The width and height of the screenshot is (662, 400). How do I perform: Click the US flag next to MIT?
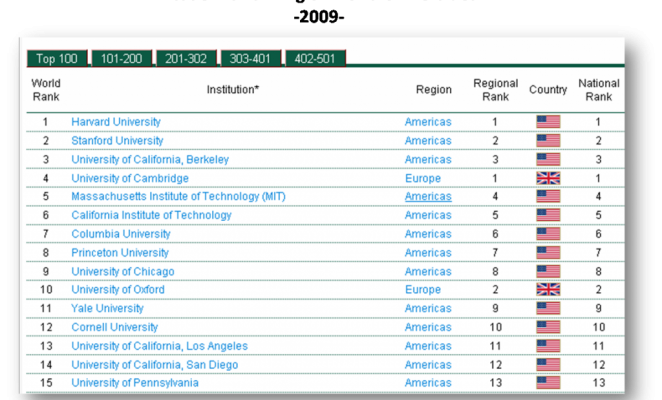[x=547, y=197]
